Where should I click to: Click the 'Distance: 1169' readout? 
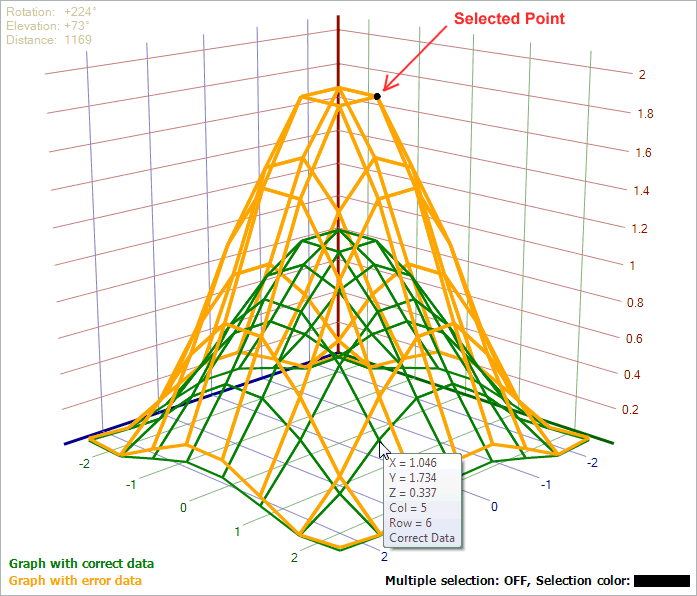tap(49, 40)
